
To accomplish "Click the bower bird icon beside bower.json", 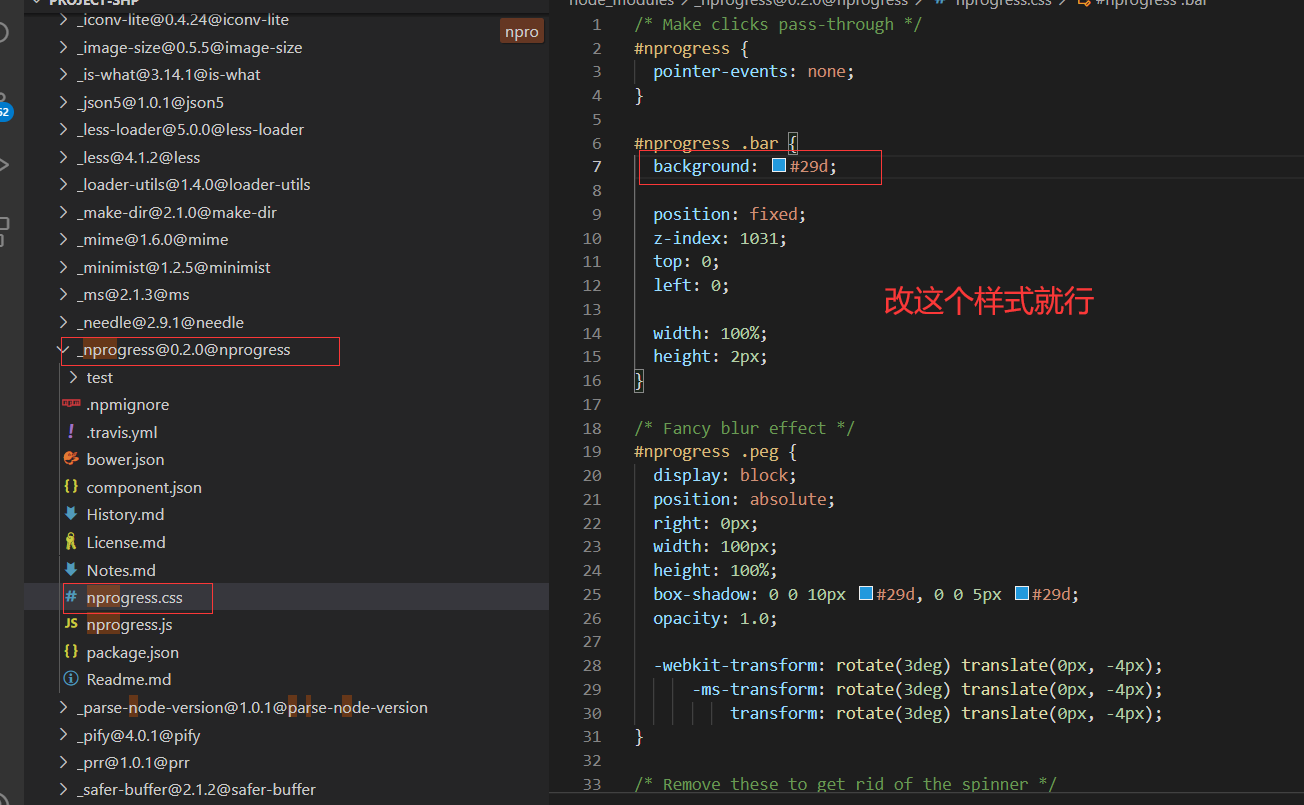I will tap(71, 459).
